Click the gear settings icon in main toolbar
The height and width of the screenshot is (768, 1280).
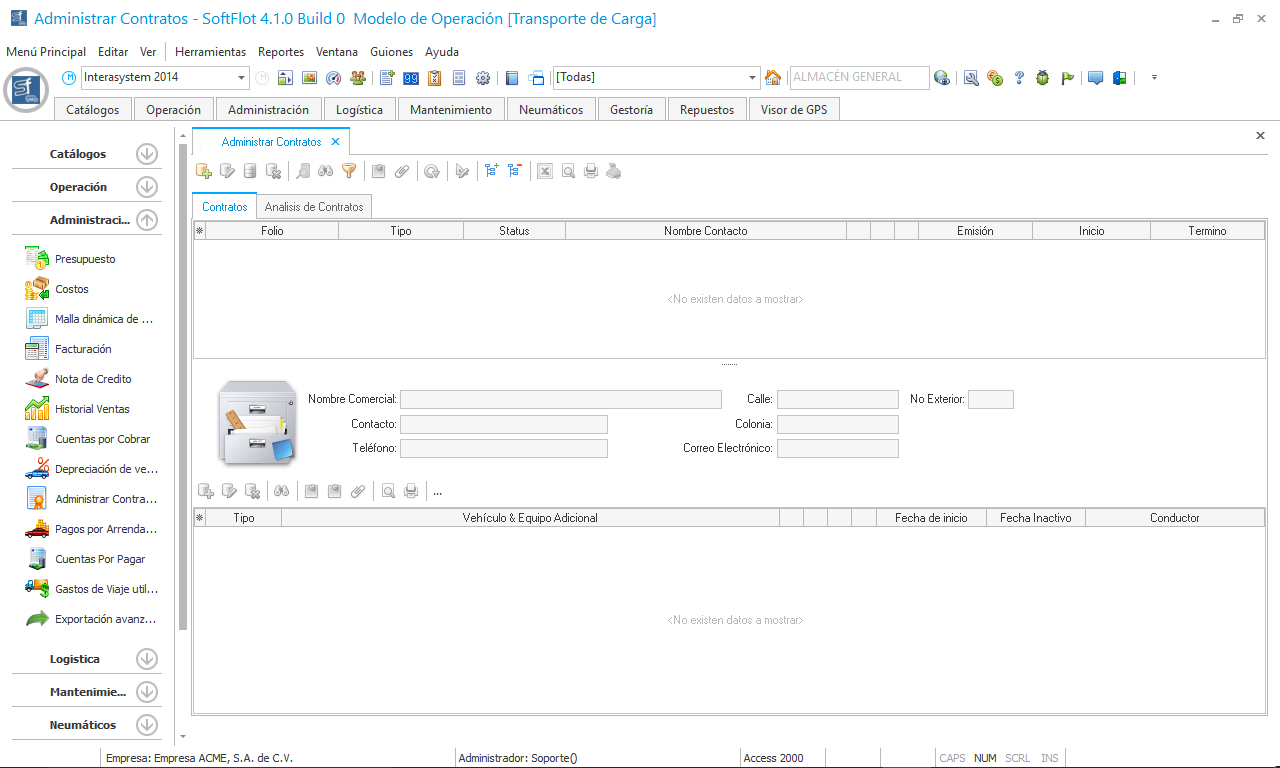483,78
